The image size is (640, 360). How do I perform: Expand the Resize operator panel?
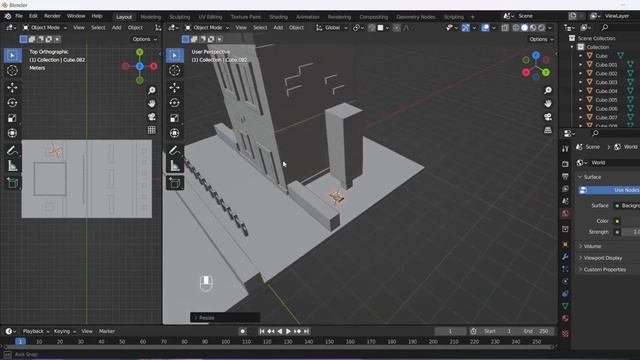click(225, 318)
